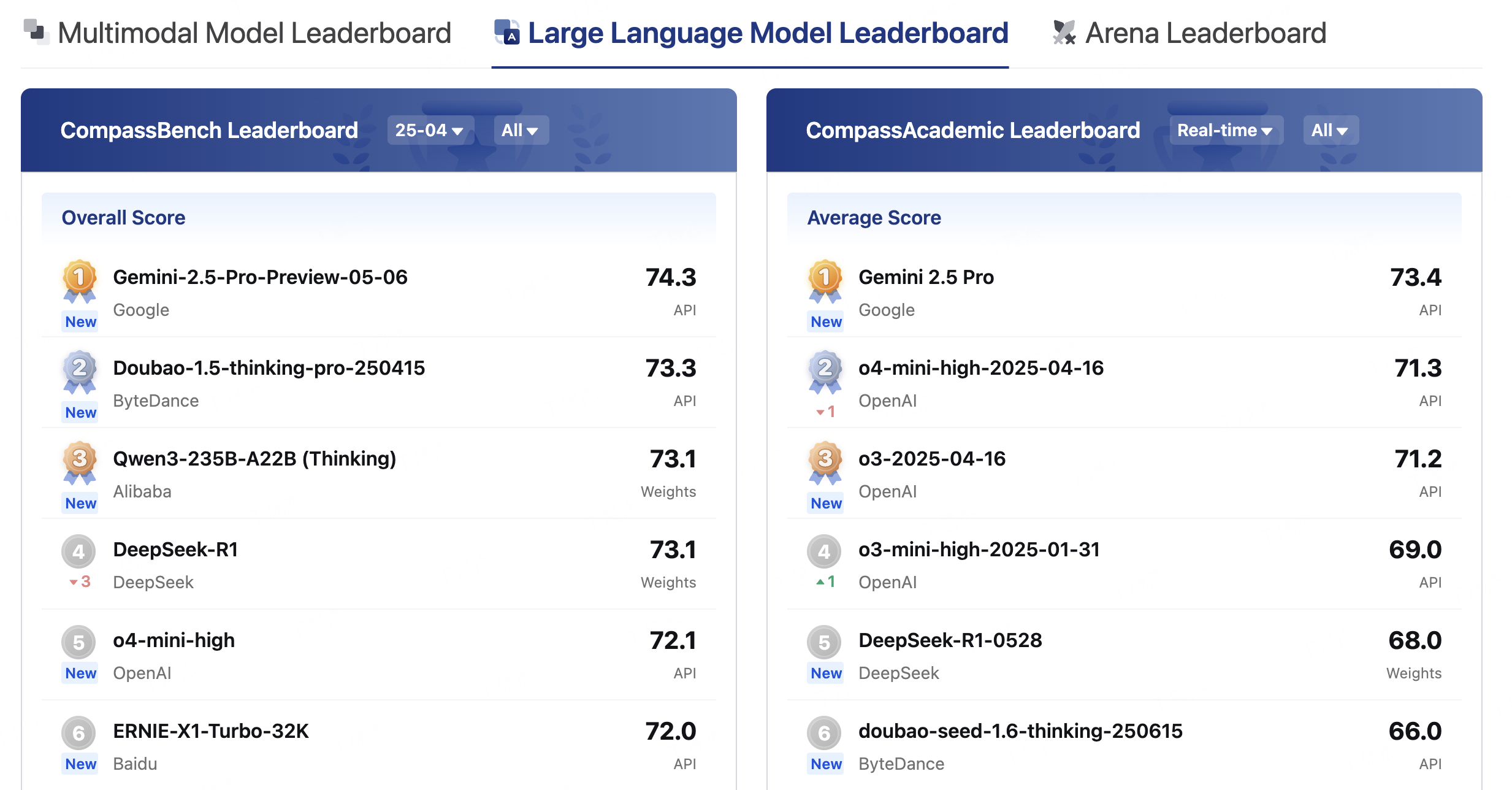Click the o3-2025-04-16 model name
Image resolution: width=1512 pixels, height=790 pixels.
[931, 459]
